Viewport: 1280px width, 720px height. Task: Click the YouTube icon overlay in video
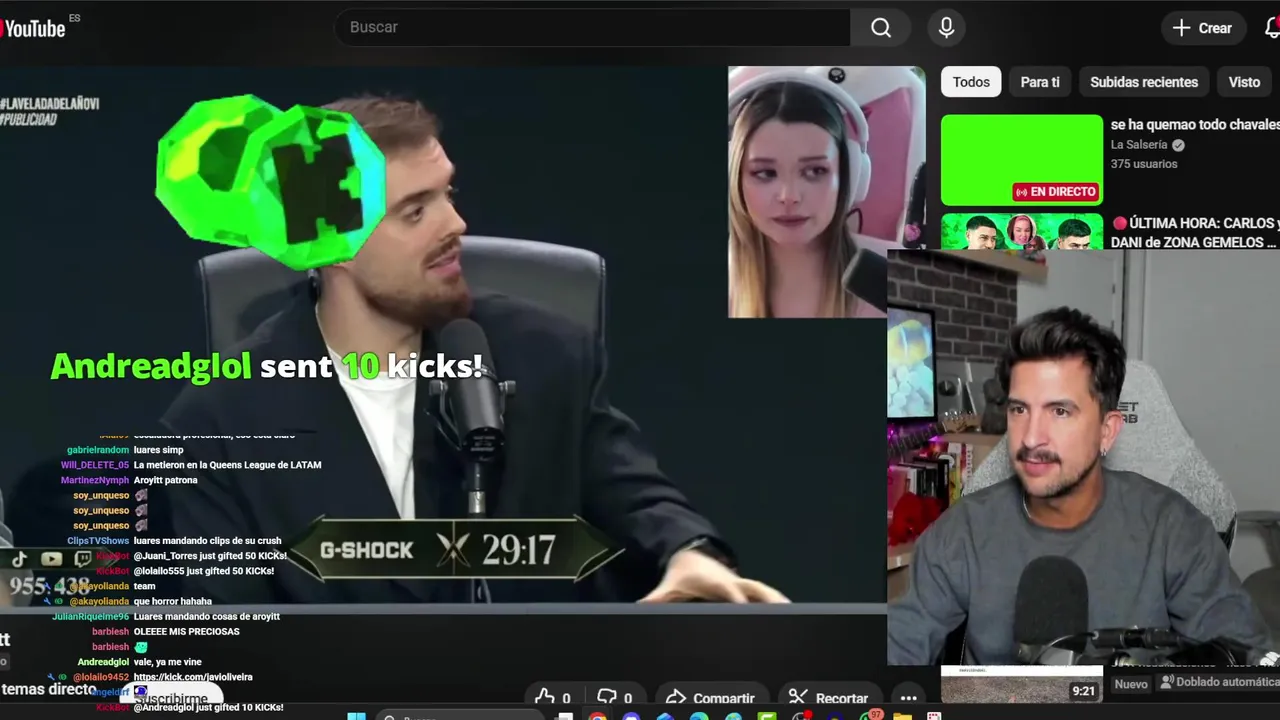[x=52, y=559]
